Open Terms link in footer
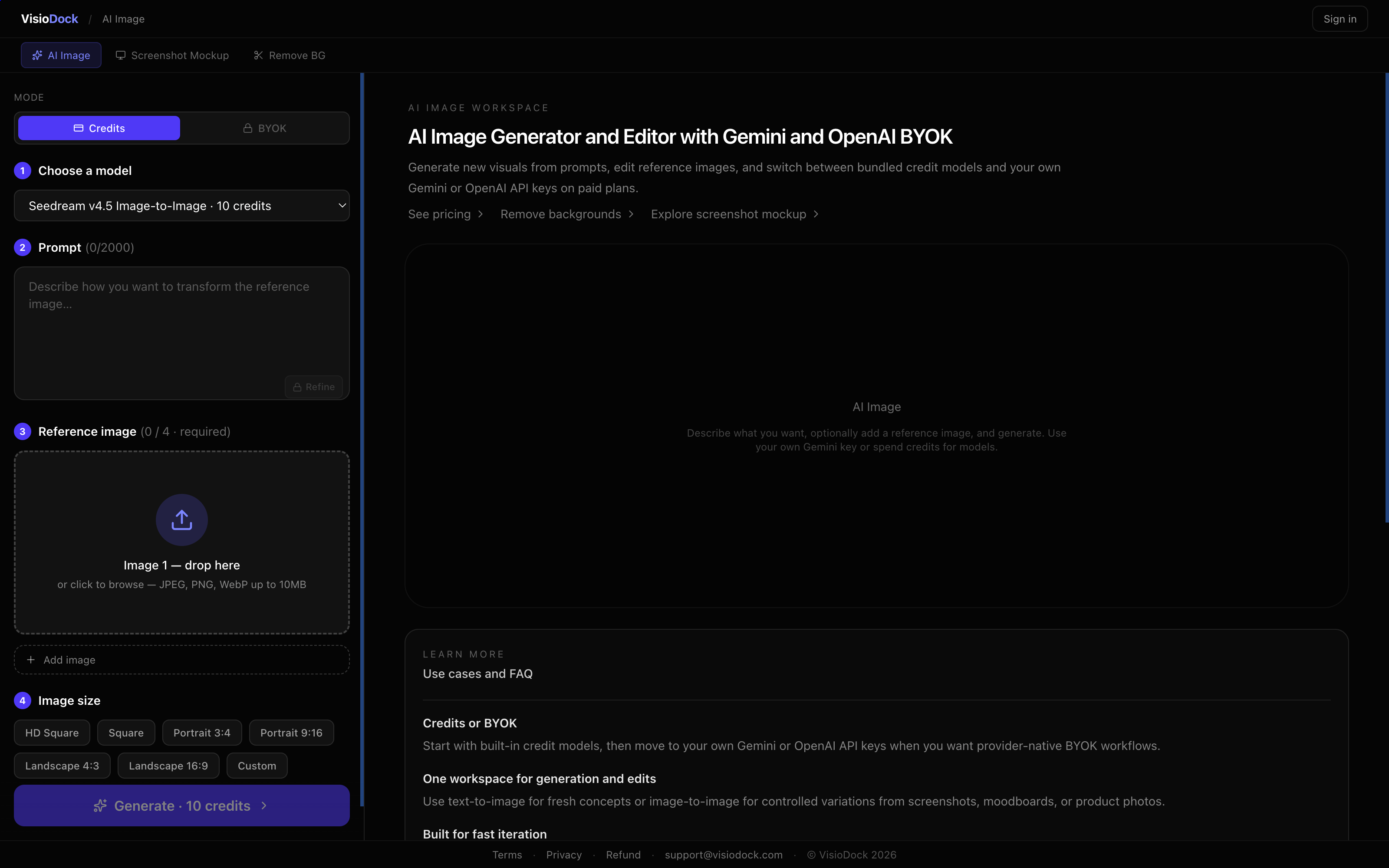This screenshot has height=868, width=1389. click(507, 855)
